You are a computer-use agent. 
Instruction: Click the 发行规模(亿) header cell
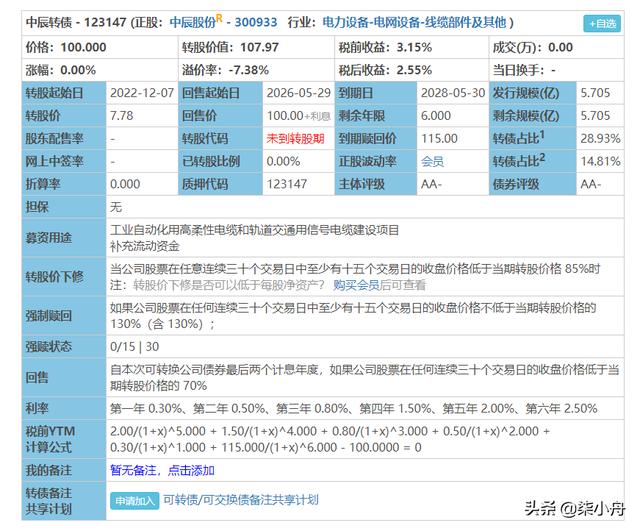point(532,93)
